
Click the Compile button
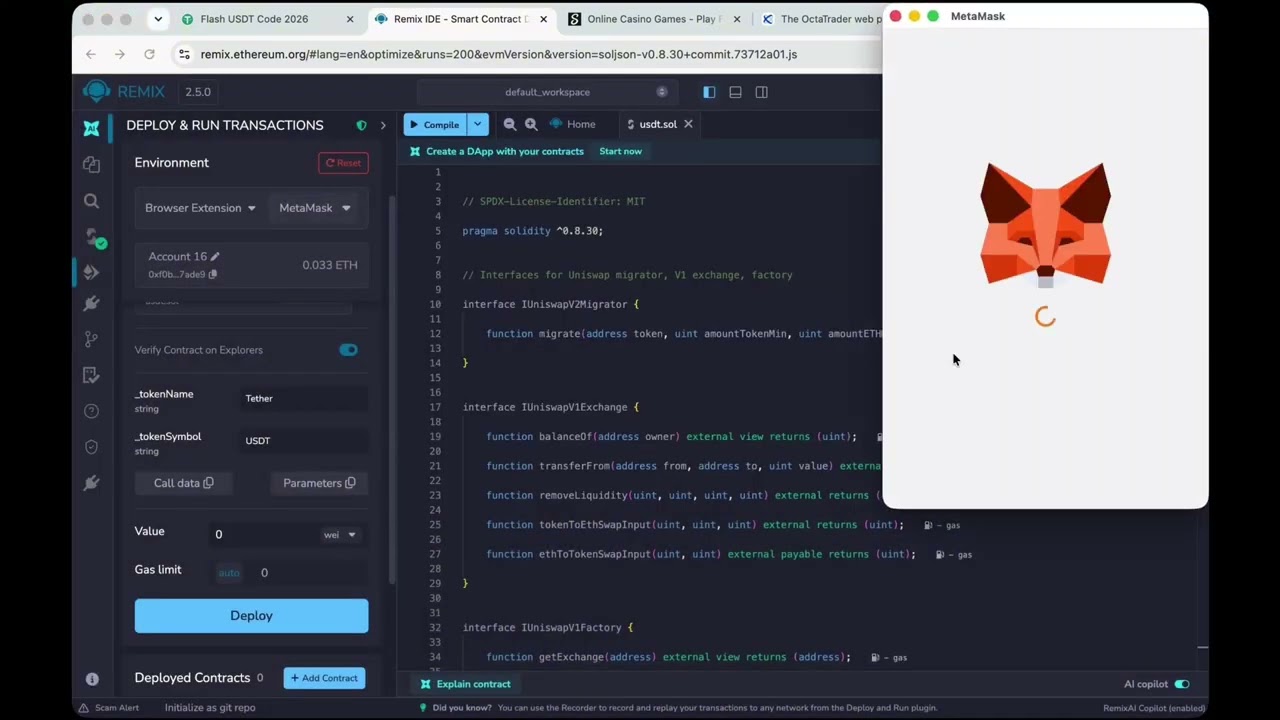(x=434, y=124)
